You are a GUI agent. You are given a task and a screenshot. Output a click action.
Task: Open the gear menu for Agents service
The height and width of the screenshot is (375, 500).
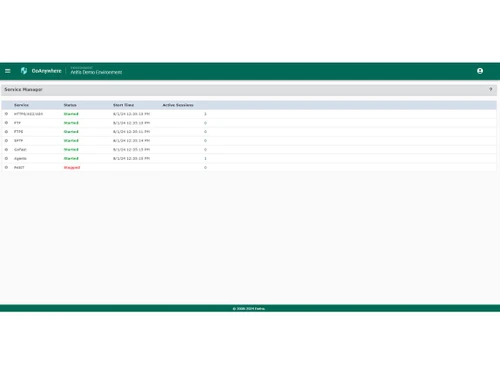[x=6, y=159]
